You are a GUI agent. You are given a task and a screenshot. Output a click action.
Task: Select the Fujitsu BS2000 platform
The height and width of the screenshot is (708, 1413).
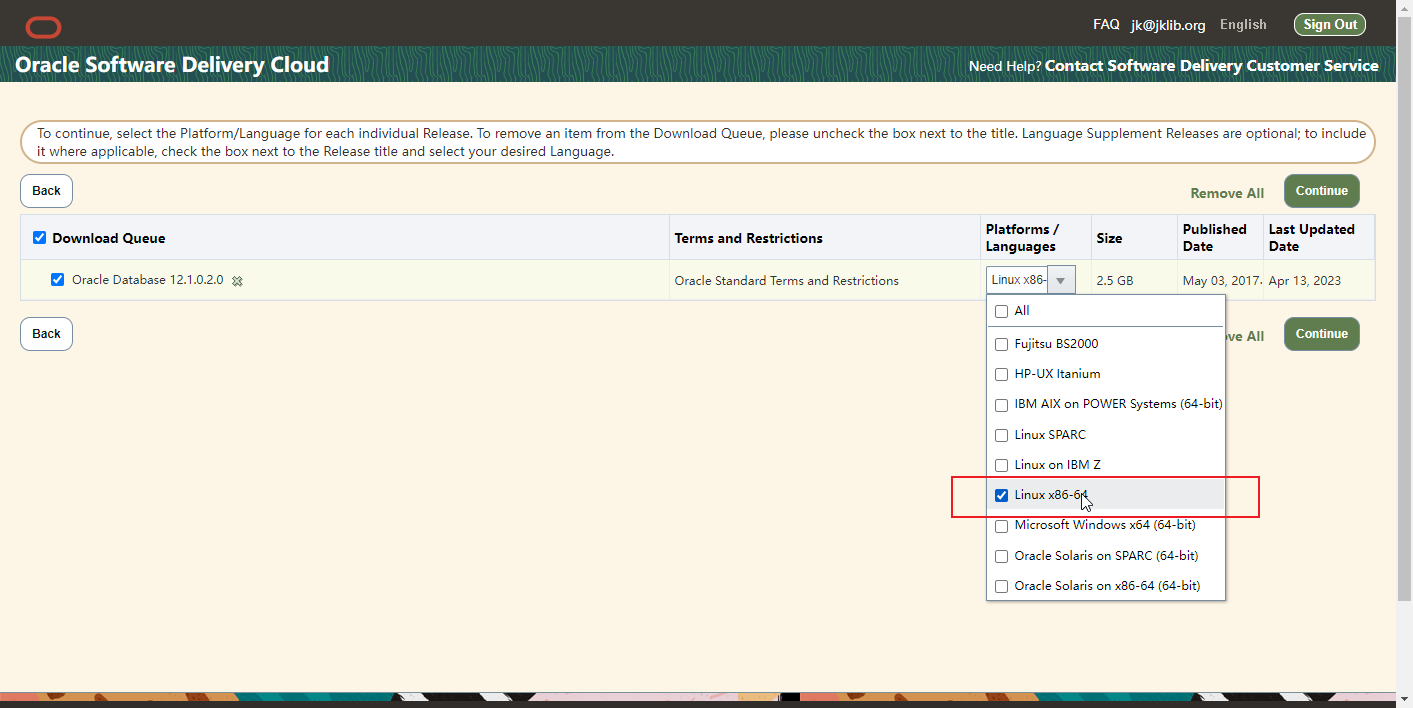(x=1001, y=344)
